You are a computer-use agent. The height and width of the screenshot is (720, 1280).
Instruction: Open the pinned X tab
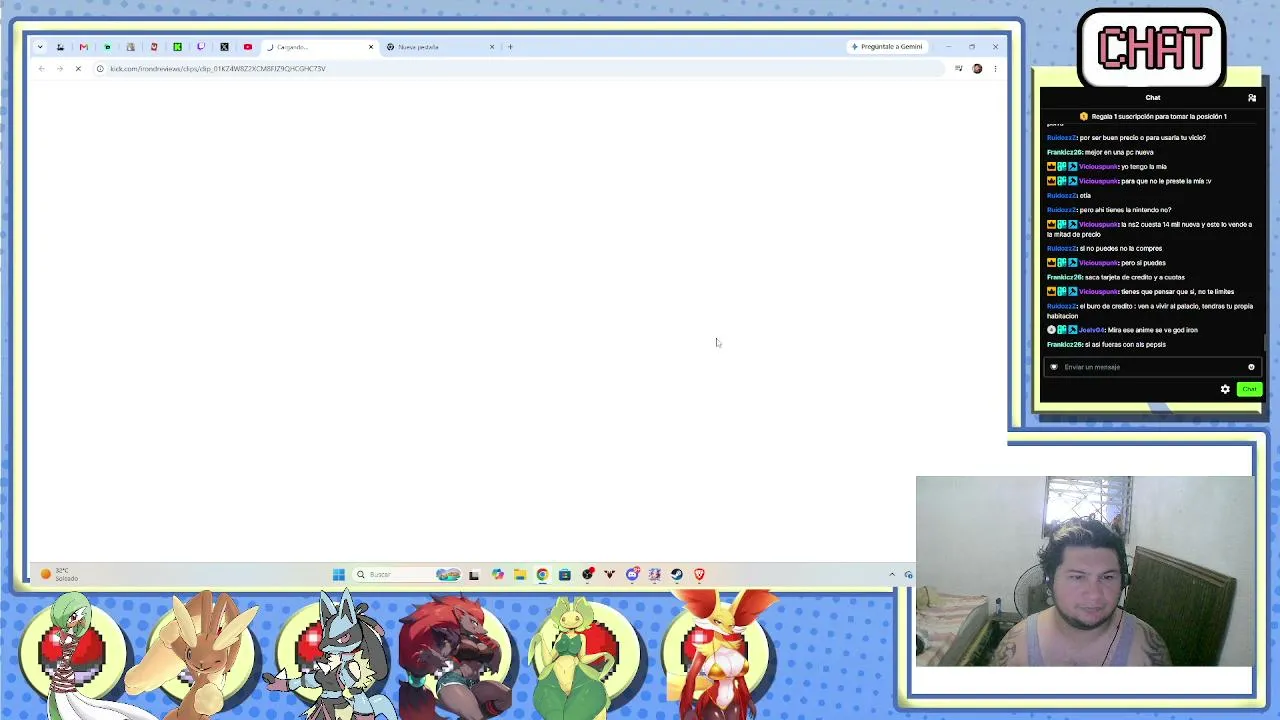pyautogui.click(x=224, y=47)
